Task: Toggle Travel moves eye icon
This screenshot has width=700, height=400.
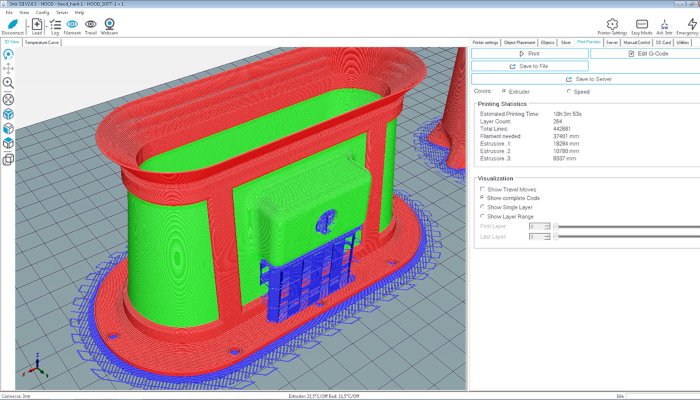Action: click(x=90, y=25)
